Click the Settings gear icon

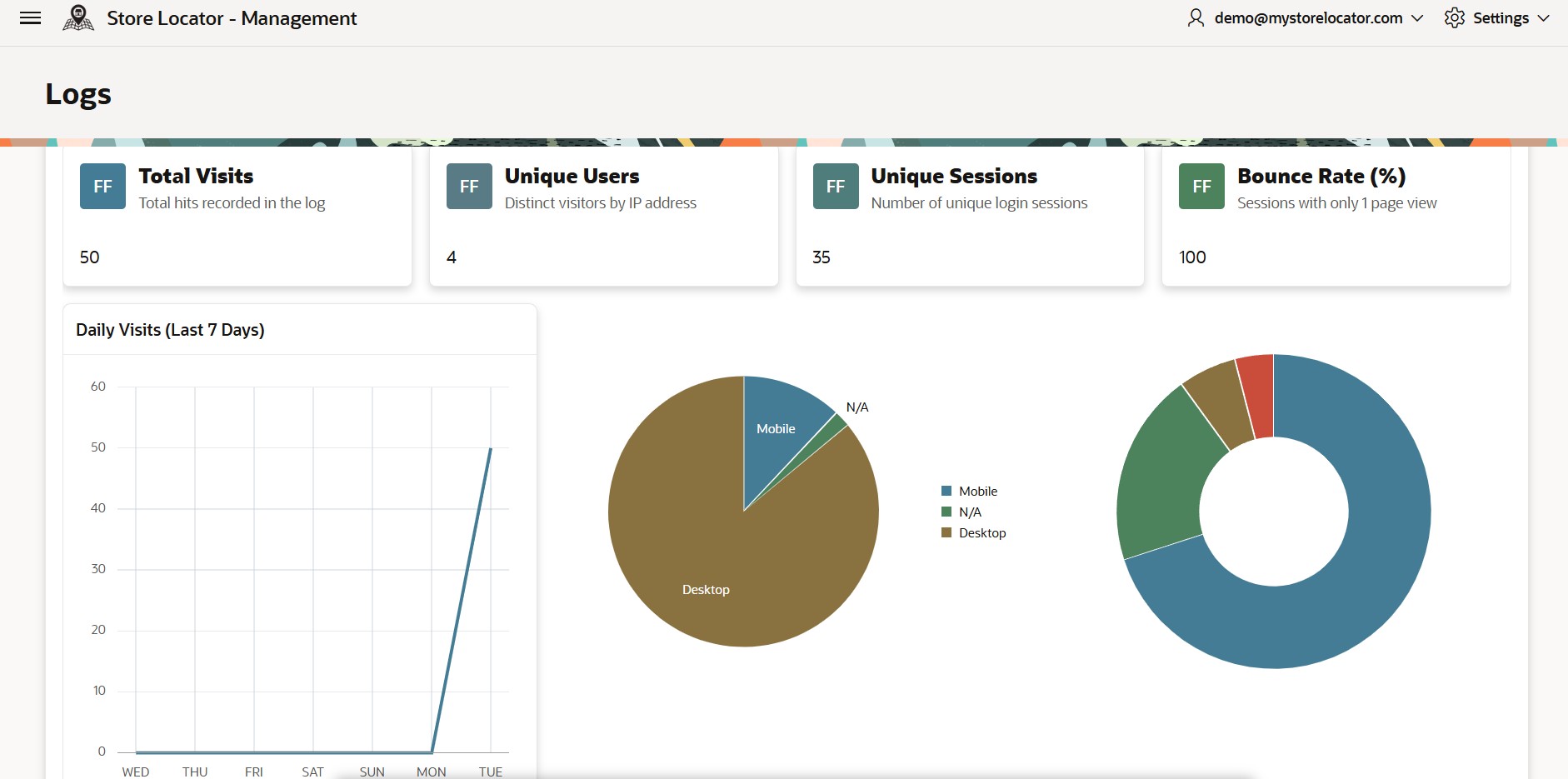point(1454,18)
